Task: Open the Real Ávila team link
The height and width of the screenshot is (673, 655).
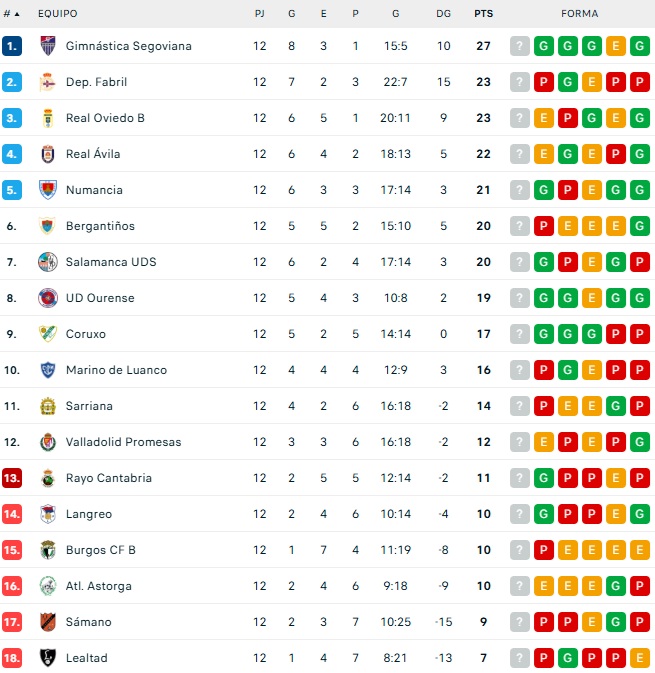Action: [x=92, y=154]
